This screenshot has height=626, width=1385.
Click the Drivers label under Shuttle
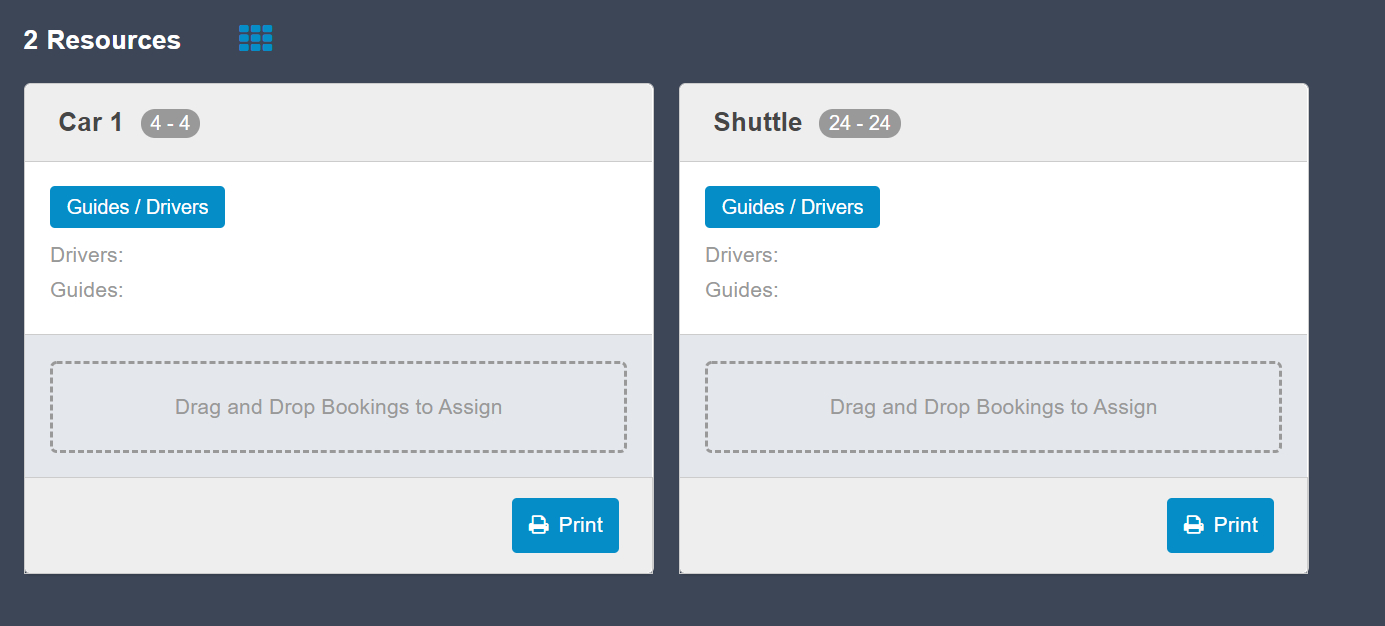click(742, 255)
